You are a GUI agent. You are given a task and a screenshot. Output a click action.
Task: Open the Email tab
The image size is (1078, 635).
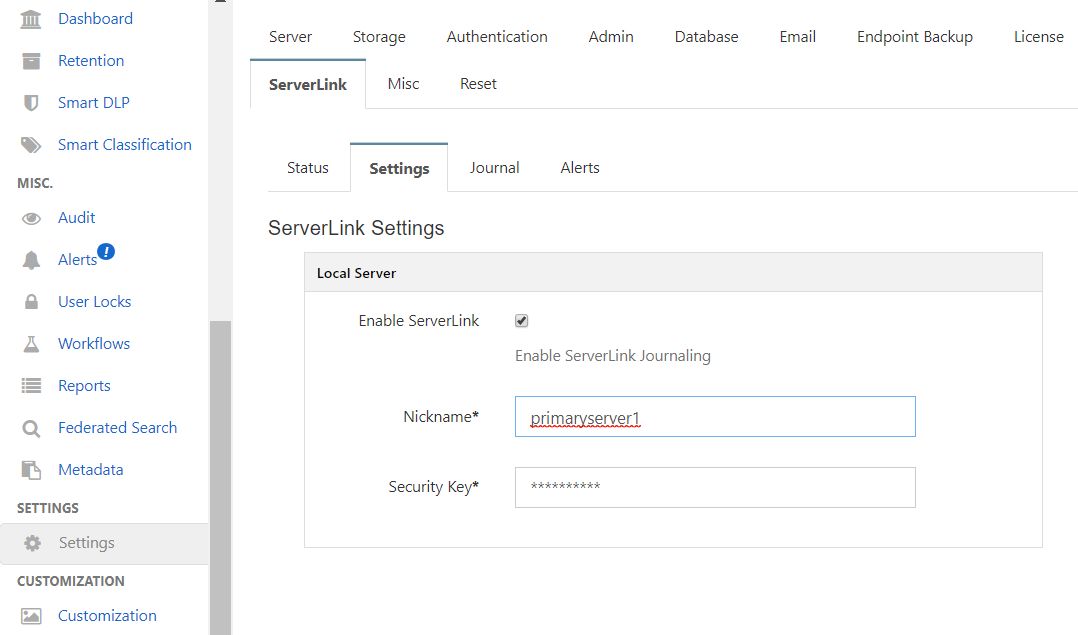click(x=798, y=36)
